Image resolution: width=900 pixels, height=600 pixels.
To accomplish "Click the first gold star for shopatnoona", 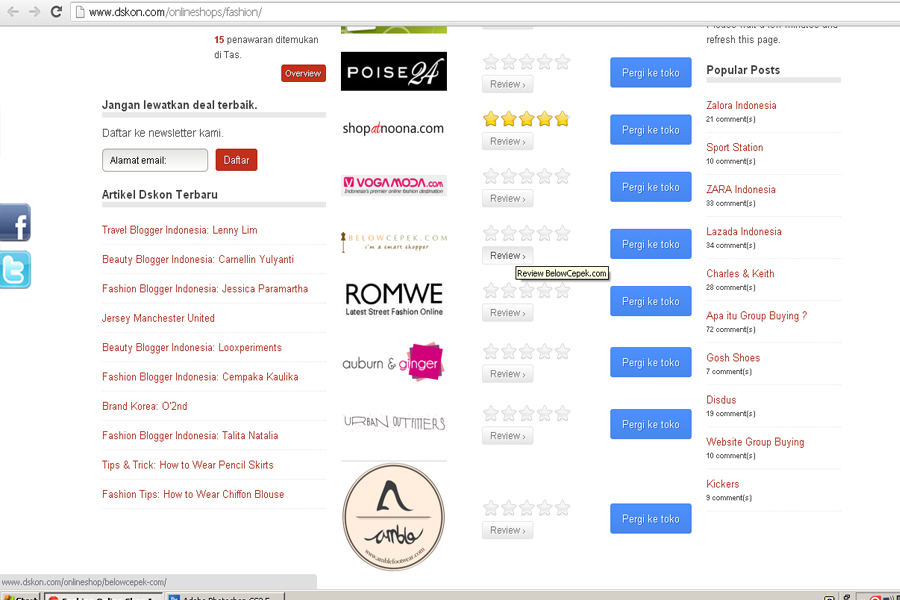I will tap(491, 119).
